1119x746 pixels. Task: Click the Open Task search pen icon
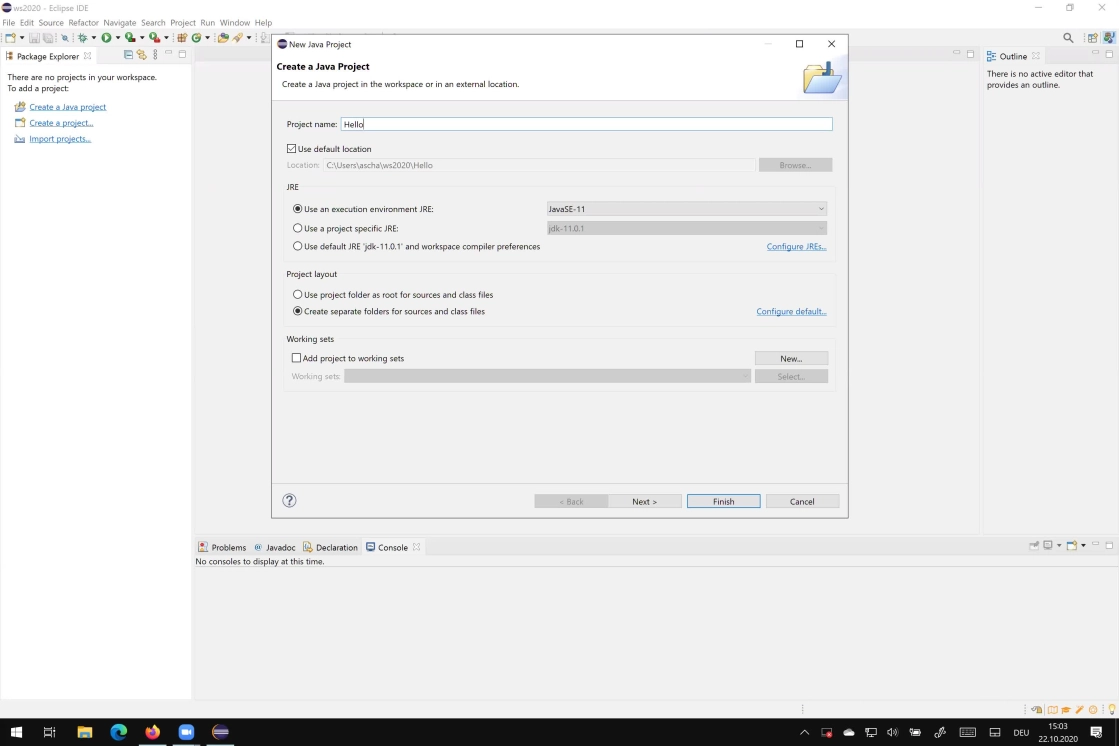[238, 38]
